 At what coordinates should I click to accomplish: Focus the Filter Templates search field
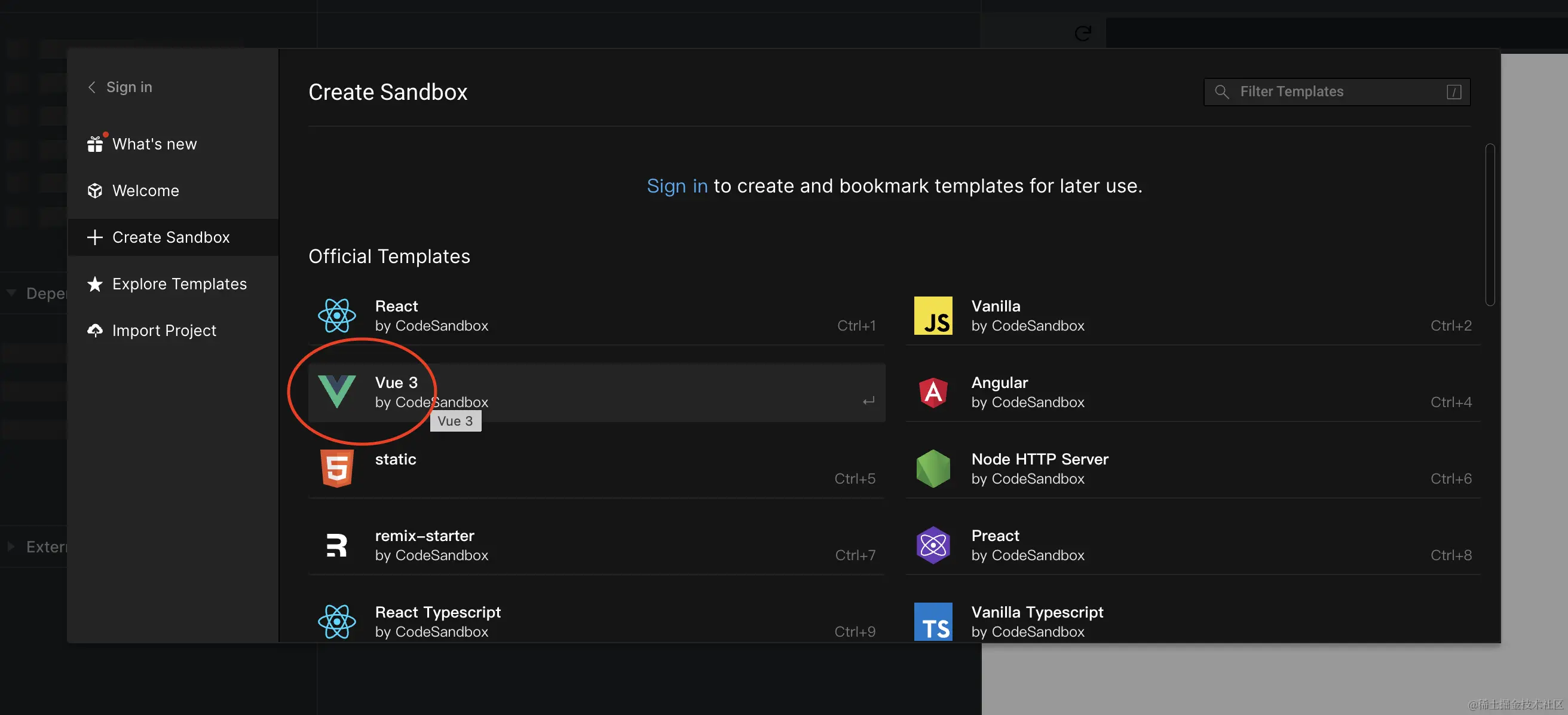1336,92
